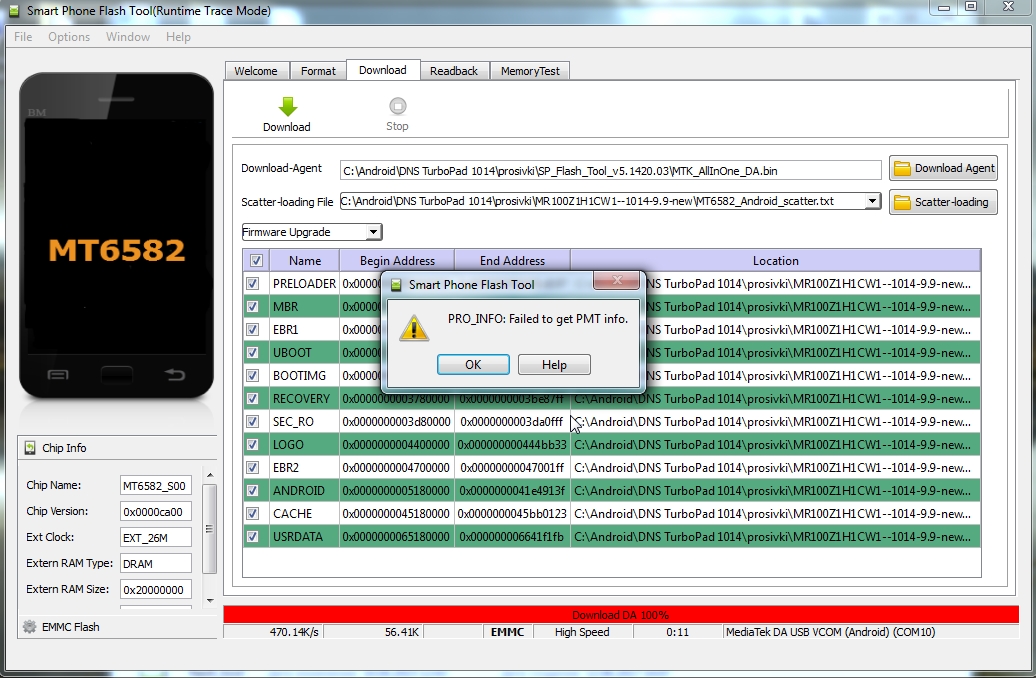Click the EMMC Flash gear icon

point(28,627)
